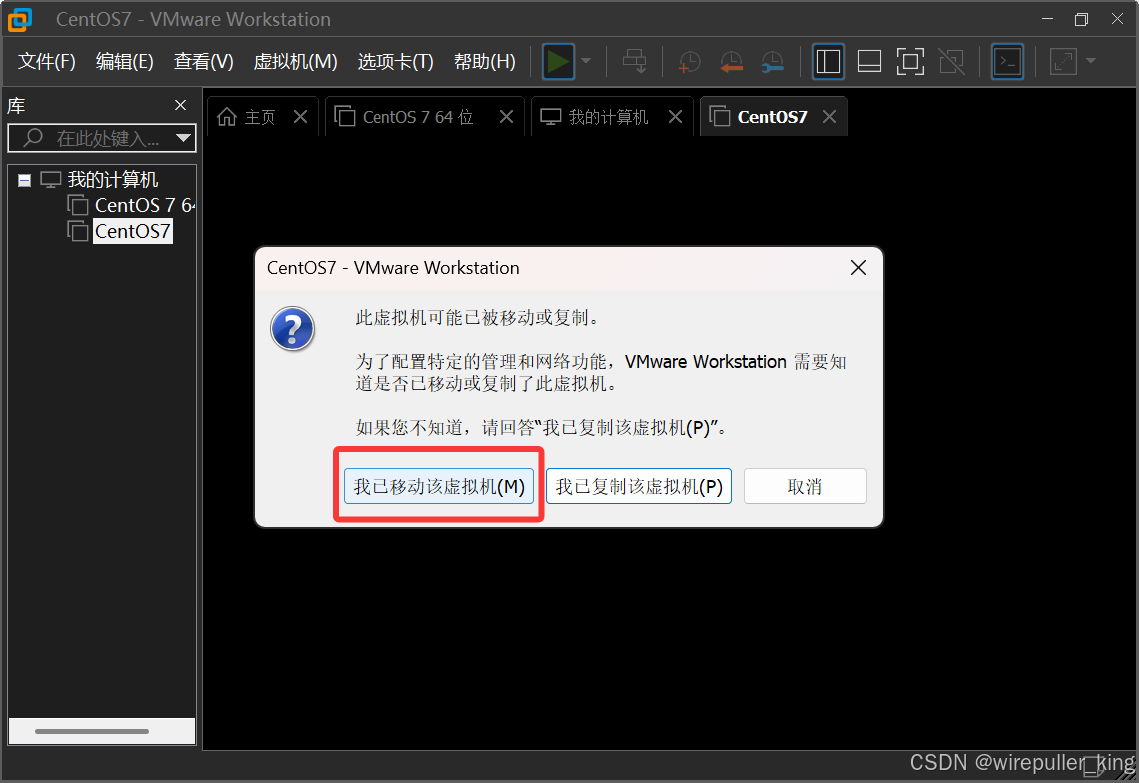The width and height of the screenshot is (1139, 783).
Task: Open the 帮助(H) menu
Action: tap(485, 62)
